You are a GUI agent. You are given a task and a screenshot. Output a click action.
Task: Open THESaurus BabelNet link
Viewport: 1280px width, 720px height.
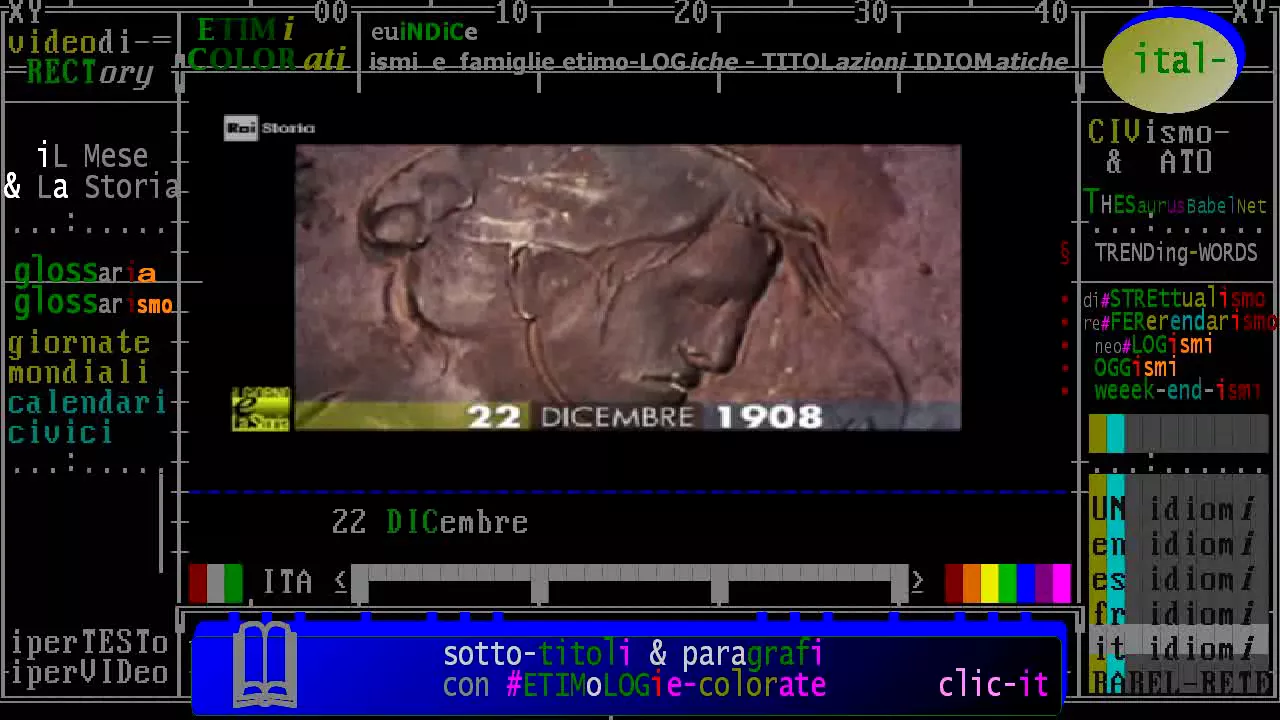pyautogui.click(x=1176, y=204)
